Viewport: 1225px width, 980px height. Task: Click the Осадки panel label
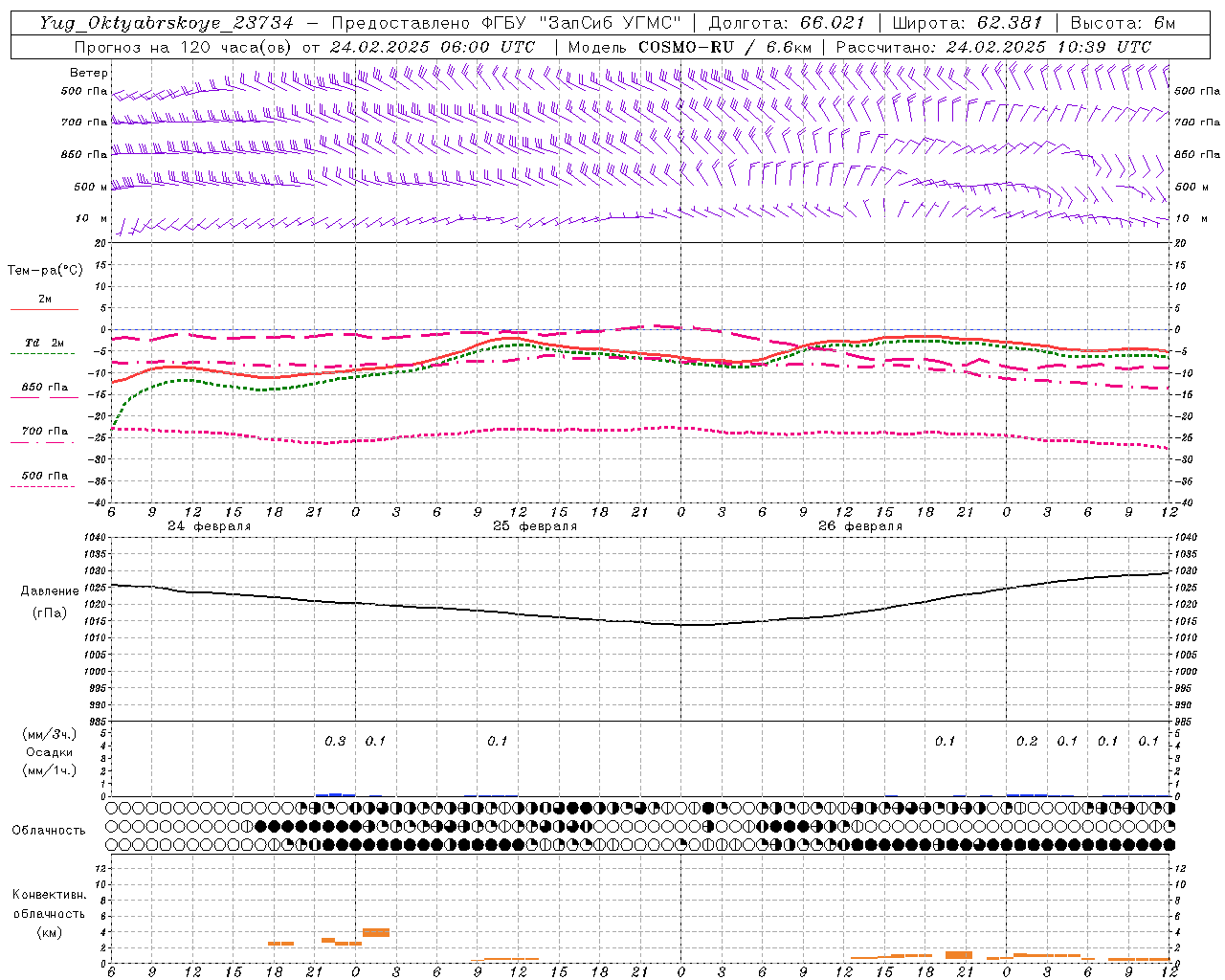50,752
